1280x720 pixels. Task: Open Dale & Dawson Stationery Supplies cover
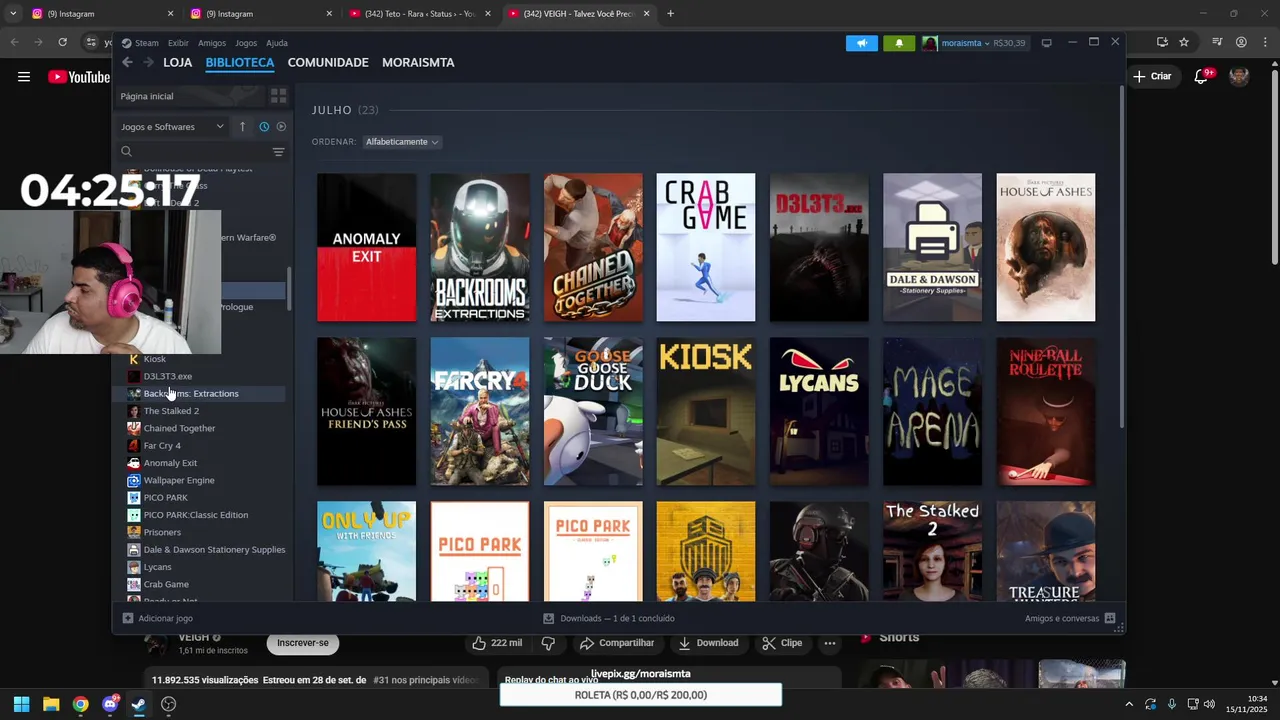pyautogui.click(x=932, y=247)
